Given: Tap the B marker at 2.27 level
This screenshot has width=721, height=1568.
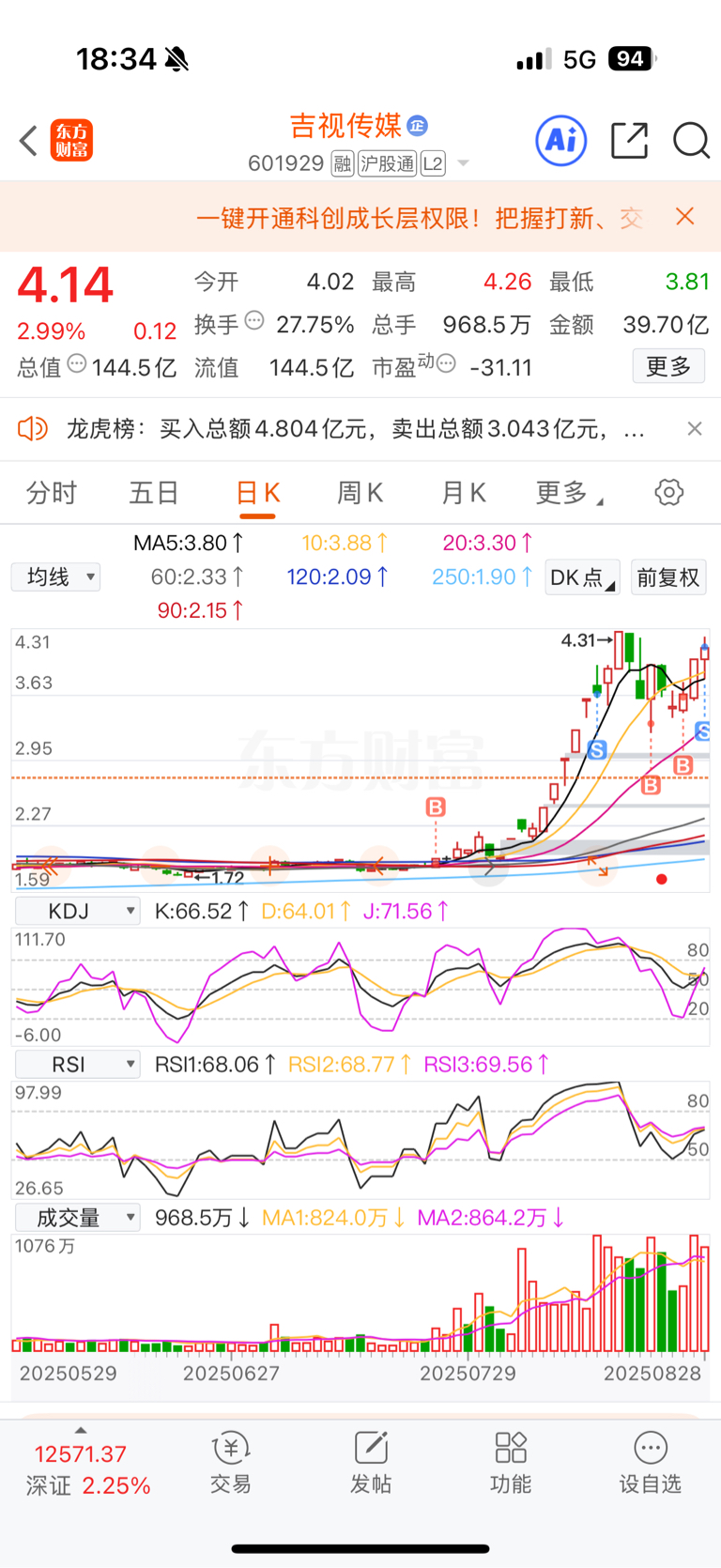Looking at the screenshot, I should pyautogui.click(x=436, y=807).
